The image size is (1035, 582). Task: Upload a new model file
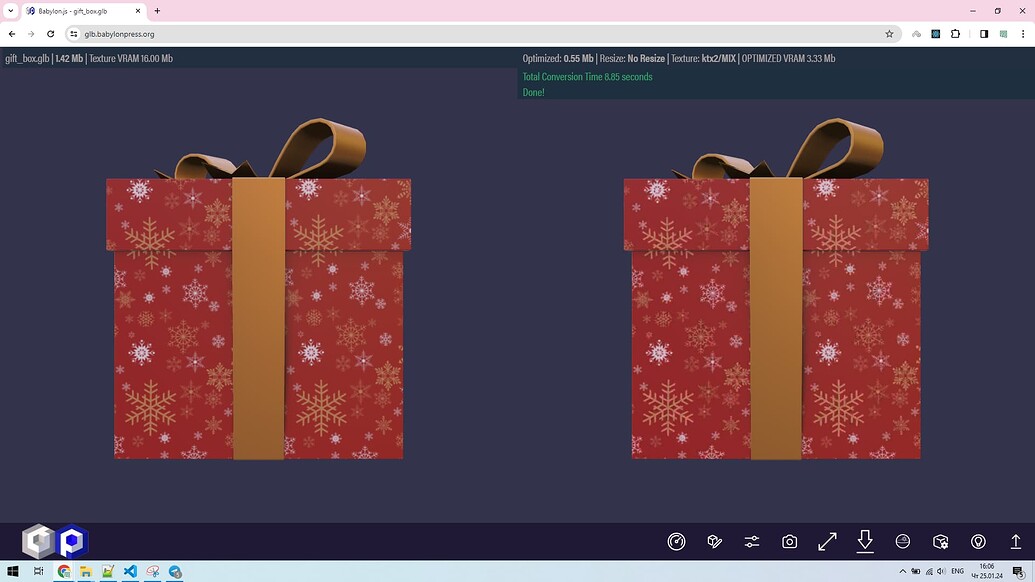click(x=1015, y=541)
